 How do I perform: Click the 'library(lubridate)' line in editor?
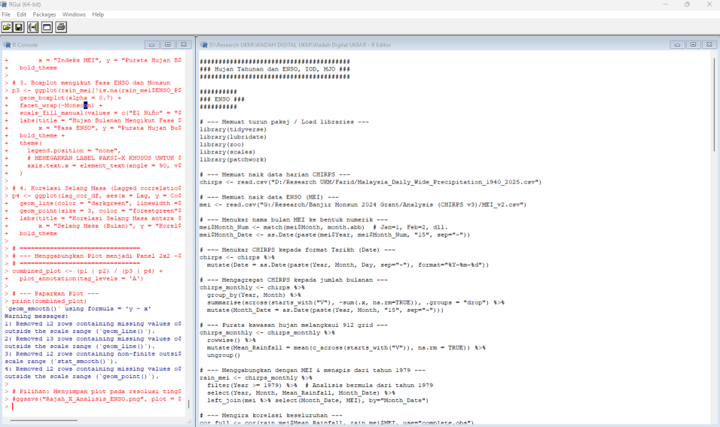click(233, 137)
